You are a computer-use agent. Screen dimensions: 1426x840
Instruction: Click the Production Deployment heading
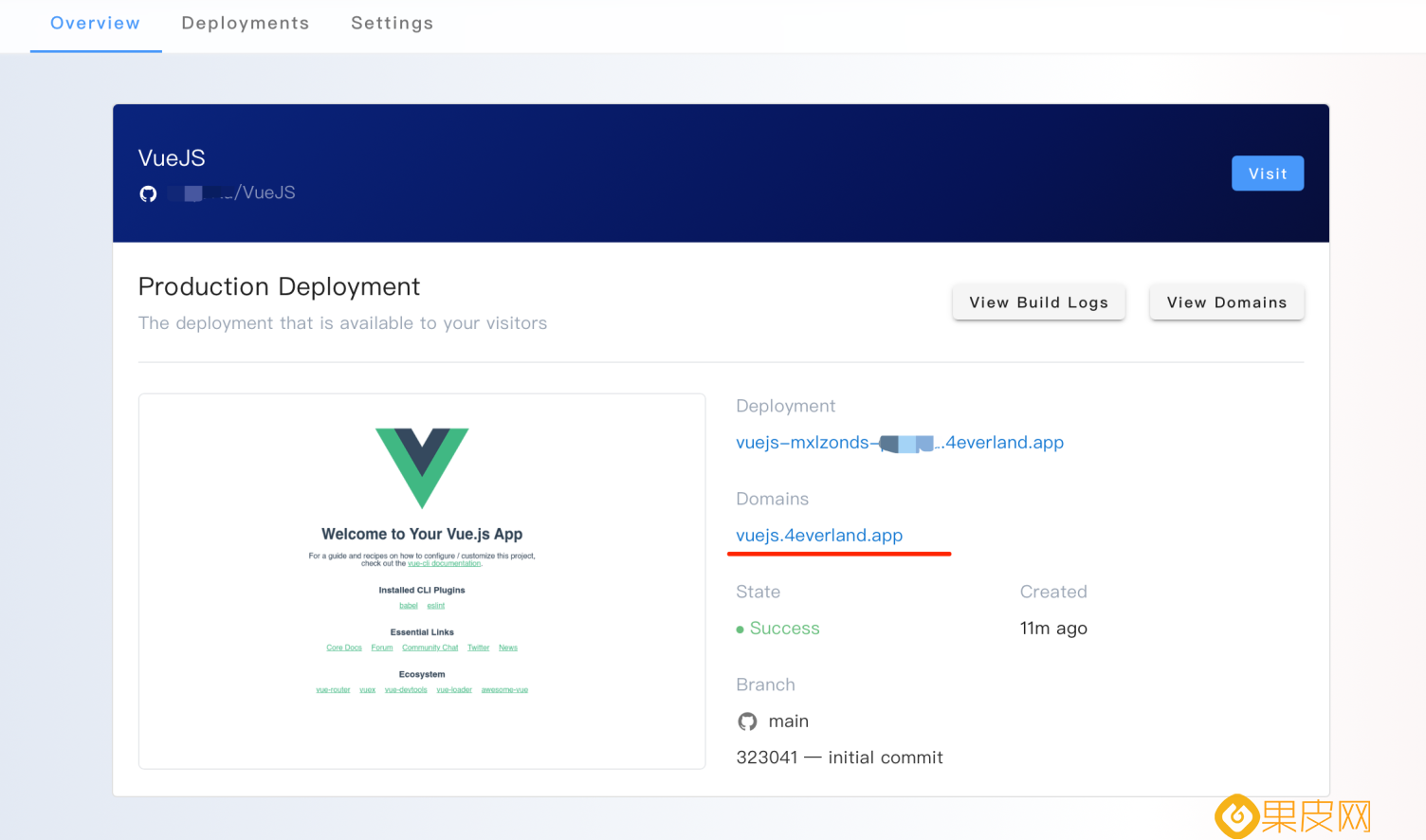click(279, 287)
